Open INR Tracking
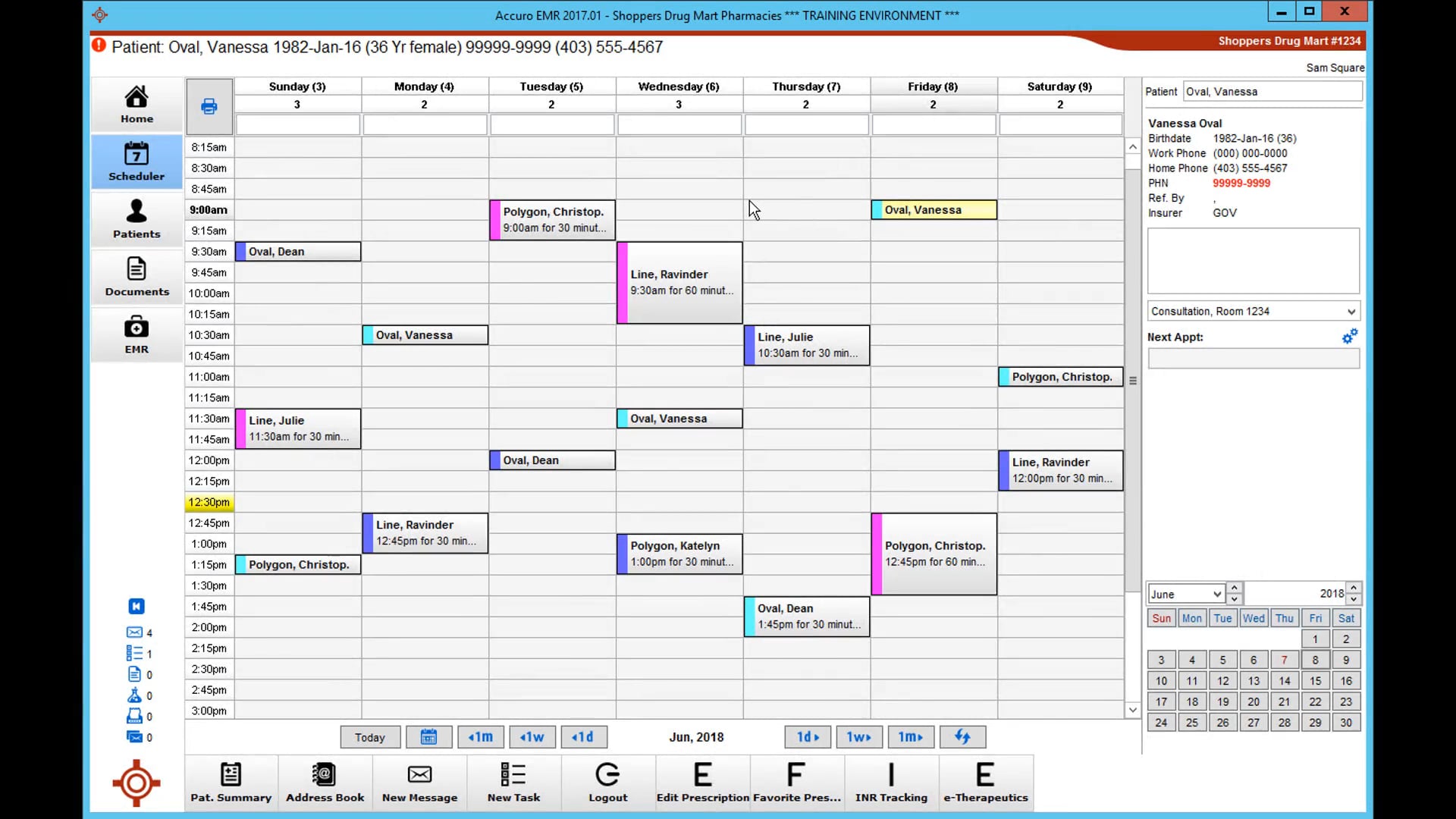Viewport: 1456px width, 819px height. click(x=891, y=783)
